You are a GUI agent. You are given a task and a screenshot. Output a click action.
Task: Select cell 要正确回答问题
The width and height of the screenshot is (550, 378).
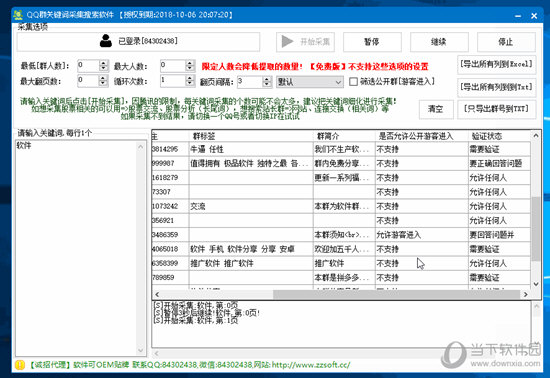click(x=499, y=163)
